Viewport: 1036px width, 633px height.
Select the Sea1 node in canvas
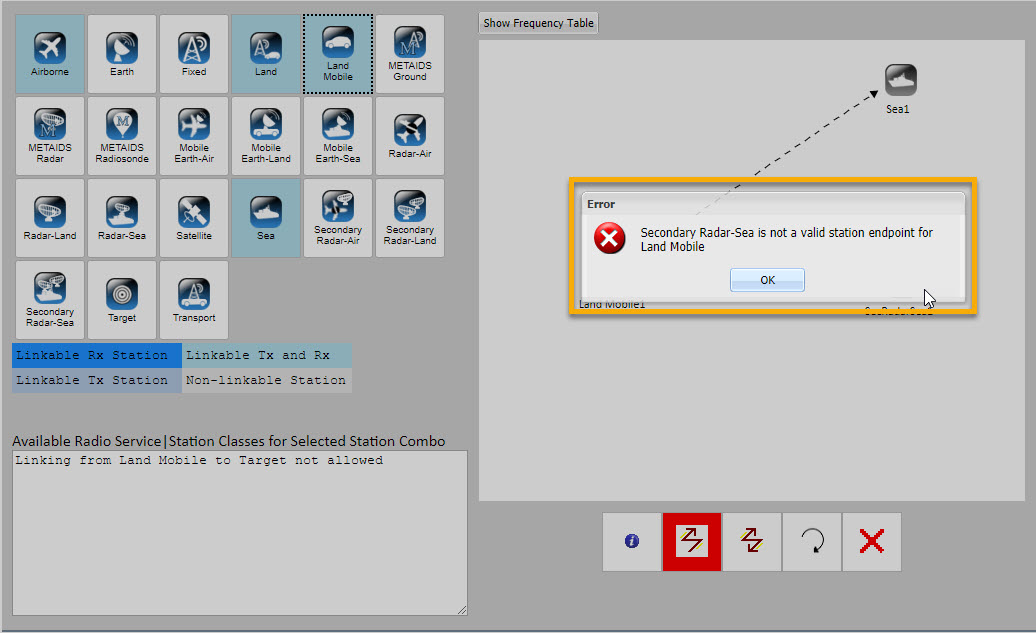901,81
